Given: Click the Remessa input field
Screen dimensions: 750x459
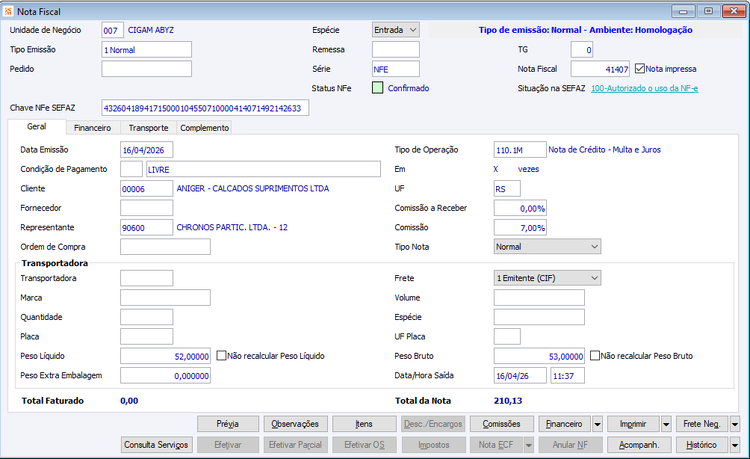Looking at the screenshot, I should point(396,50).
